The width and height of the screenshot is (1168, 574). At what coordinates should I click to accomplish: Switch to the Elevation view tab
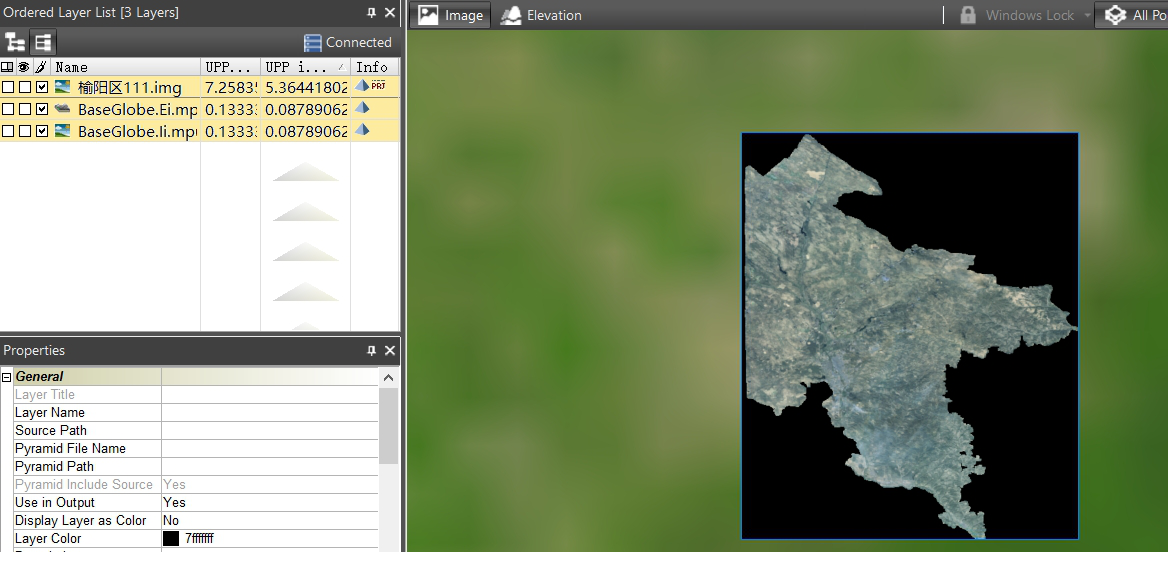tap(541, 15)
